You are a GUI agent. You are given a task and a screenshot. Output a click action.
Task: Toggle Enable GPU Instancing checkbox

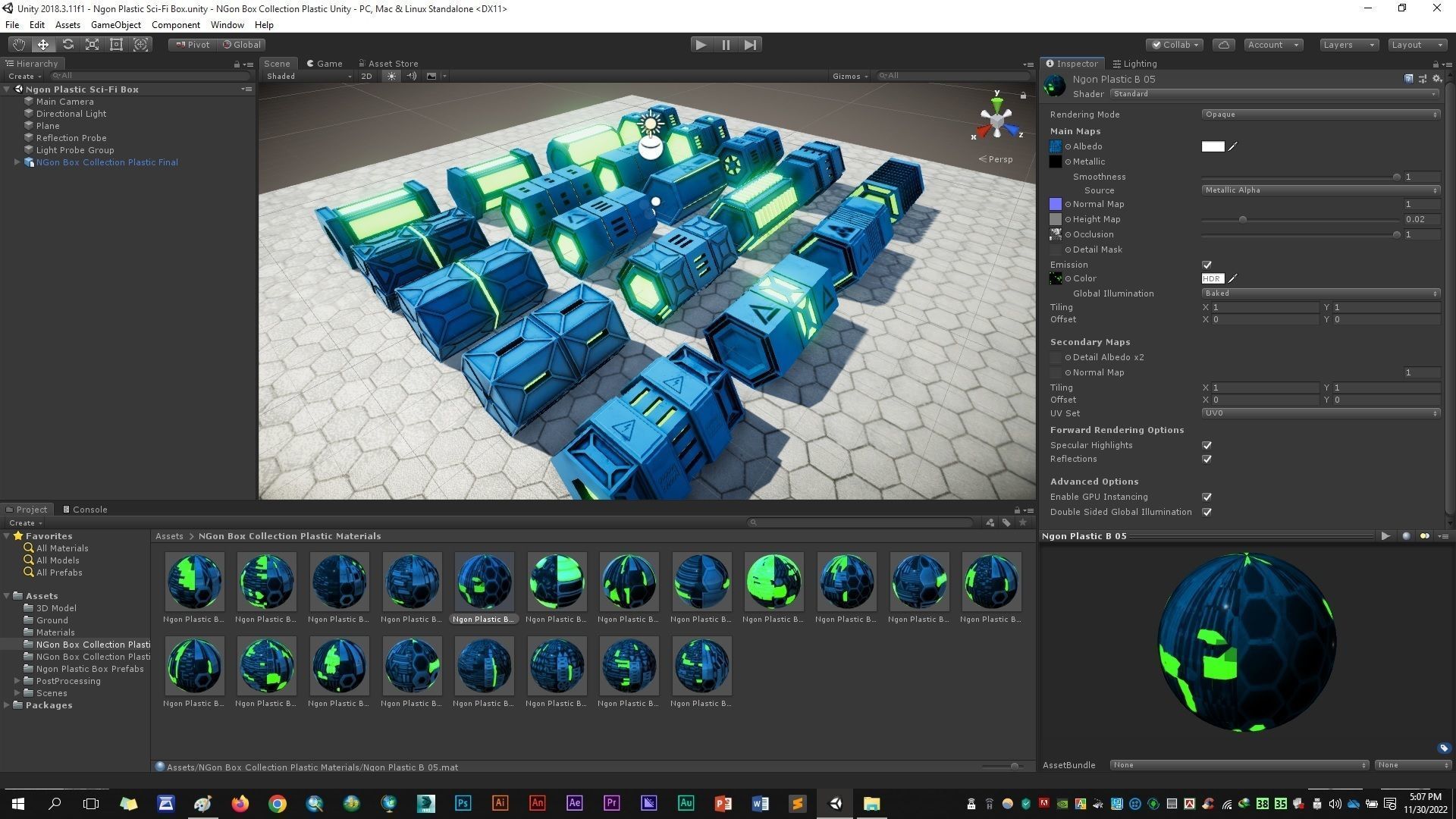click(x=1207, y=497)
